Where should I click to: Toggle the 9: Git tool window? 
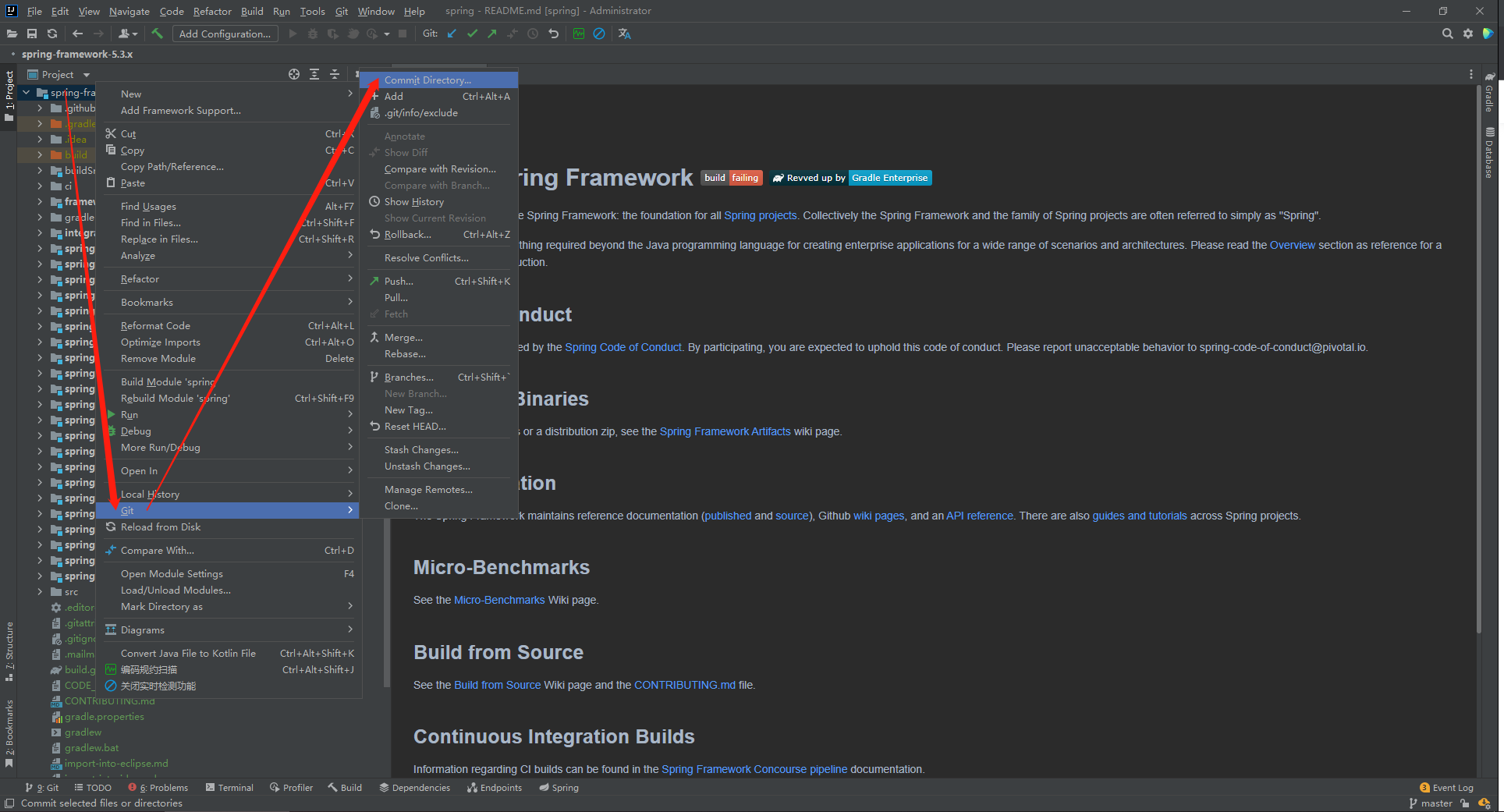tap(41, 788)
